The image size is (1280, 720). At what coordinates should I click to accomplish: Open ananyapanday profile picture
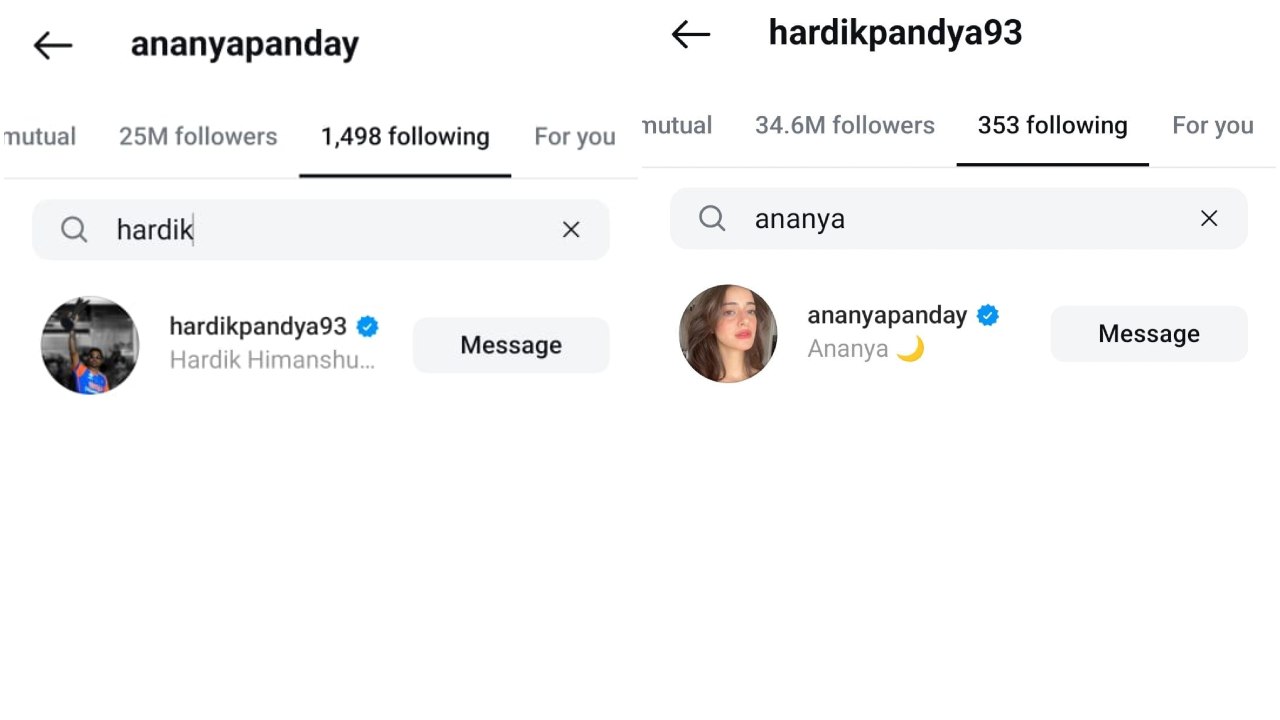coord(728,334)
